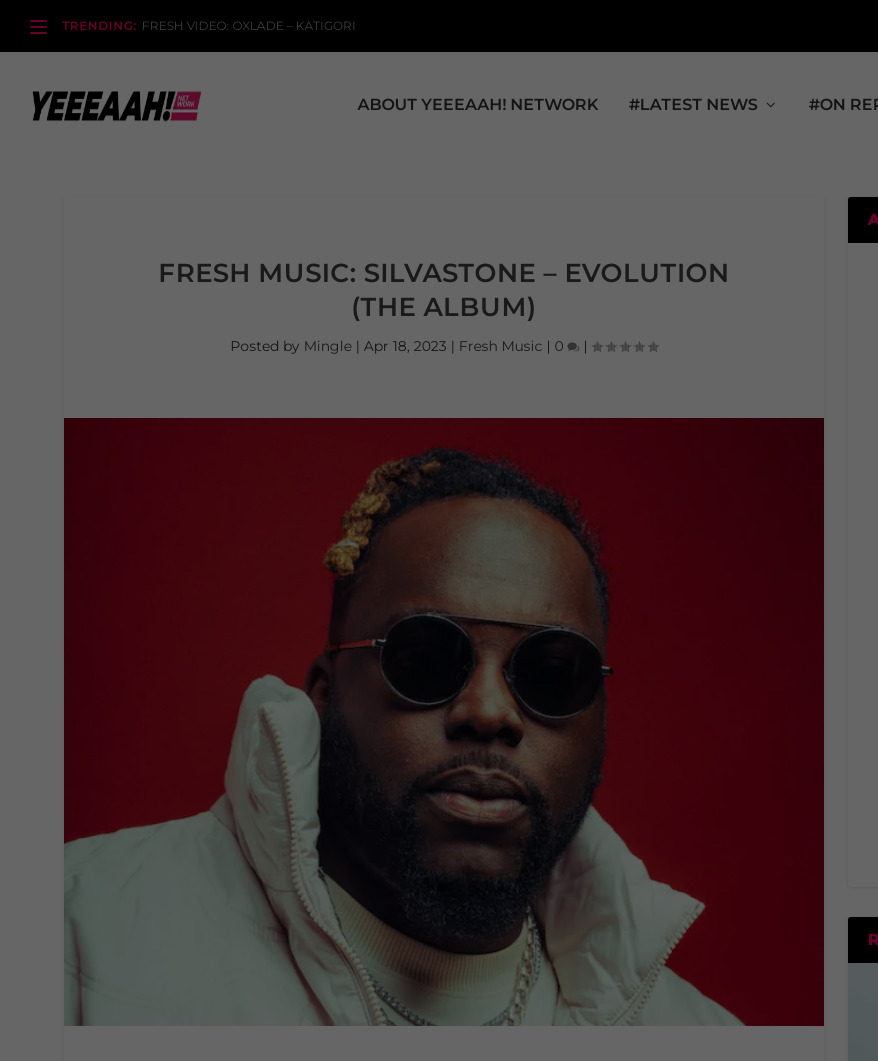Open the pink hamburger menu icon
878x1061 pixels.
(x=39, y=26)
